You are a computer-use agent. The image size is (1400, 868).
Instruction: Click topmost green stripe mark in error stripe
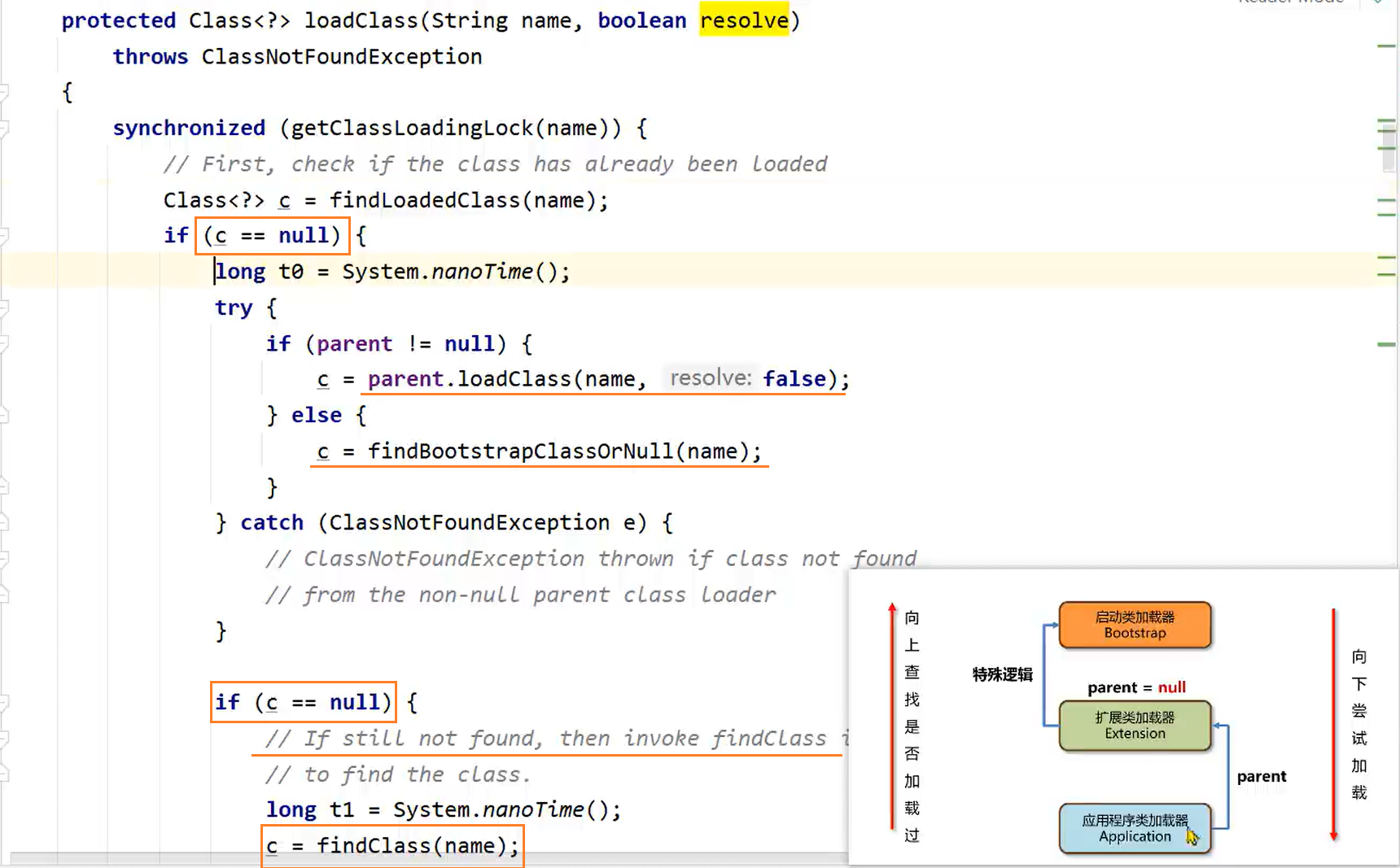pyautogui.click(x=1386, y=46)
